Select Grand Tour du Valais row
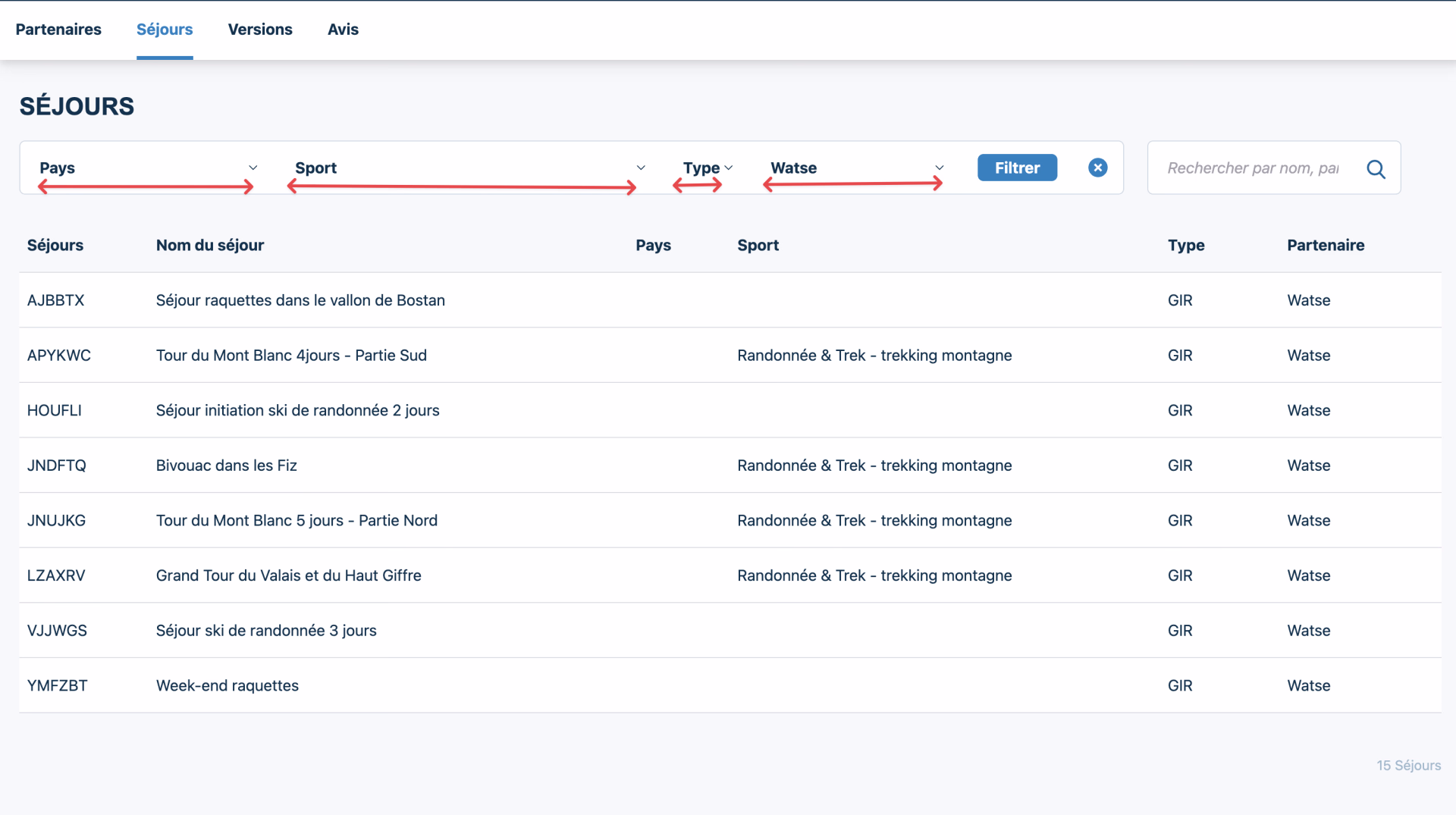The image size is (1456, 815). 288,575
